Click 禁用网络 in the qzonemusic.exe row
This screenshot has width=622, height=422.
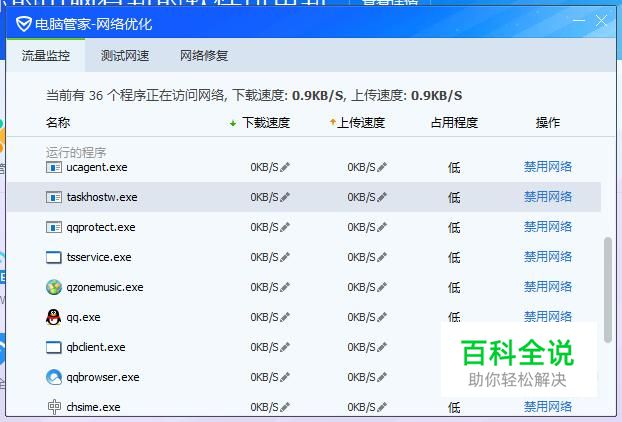click(548, 287)
